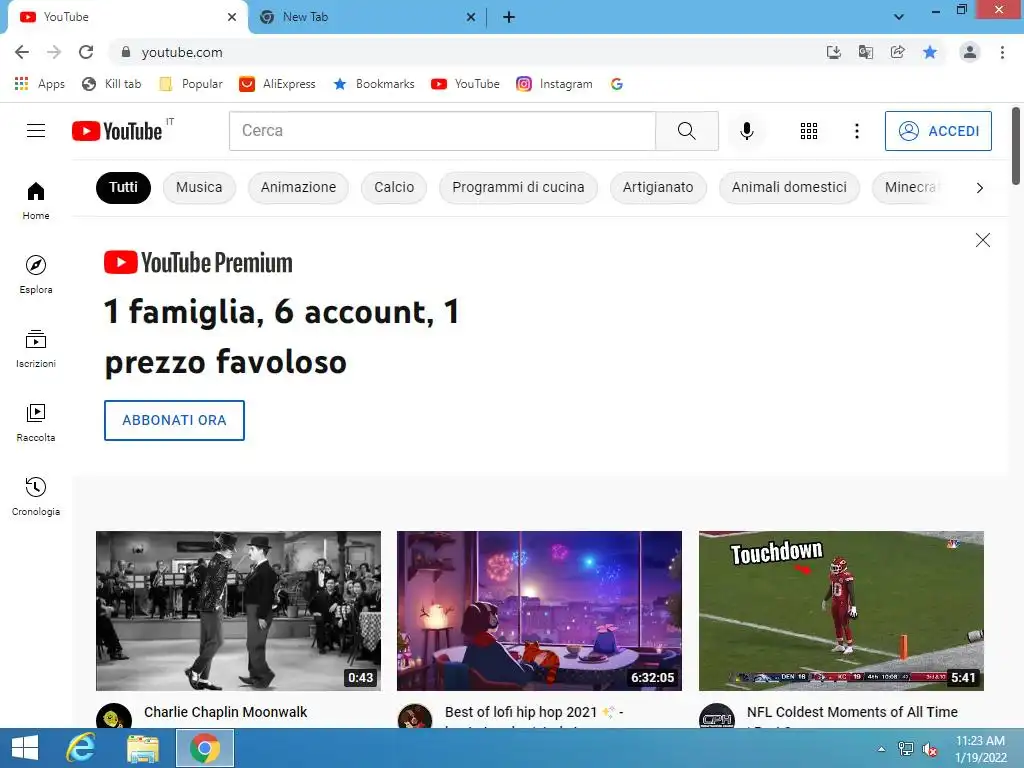This screenshot has width=1024, height=768.
Task: Open a new tab with plus button
Action: pos(509,18)
